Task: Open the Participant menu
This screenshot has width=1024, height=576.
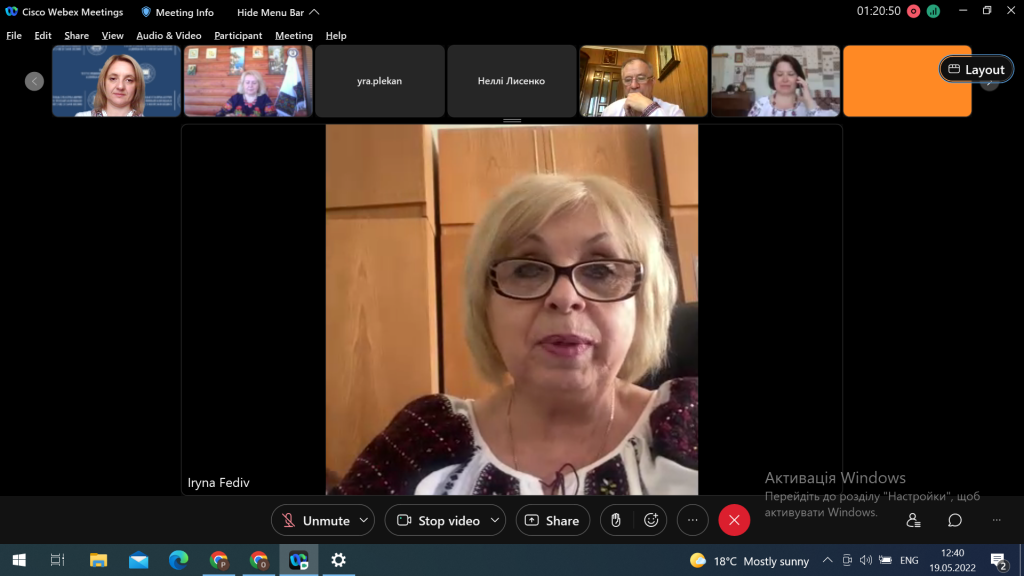Action: pyautogui.click(x=238, y=36)
